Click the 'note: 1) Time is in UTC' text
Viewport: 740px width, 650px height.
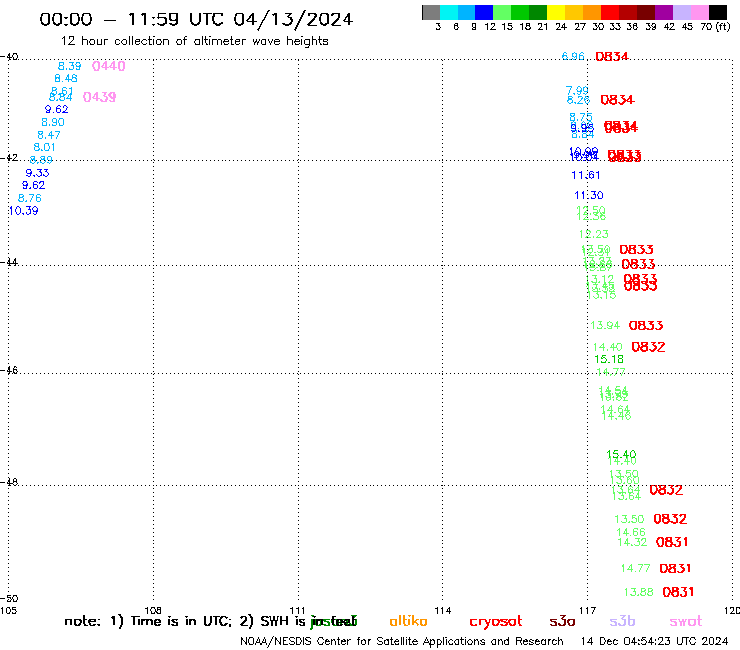[x=148, y=621]
